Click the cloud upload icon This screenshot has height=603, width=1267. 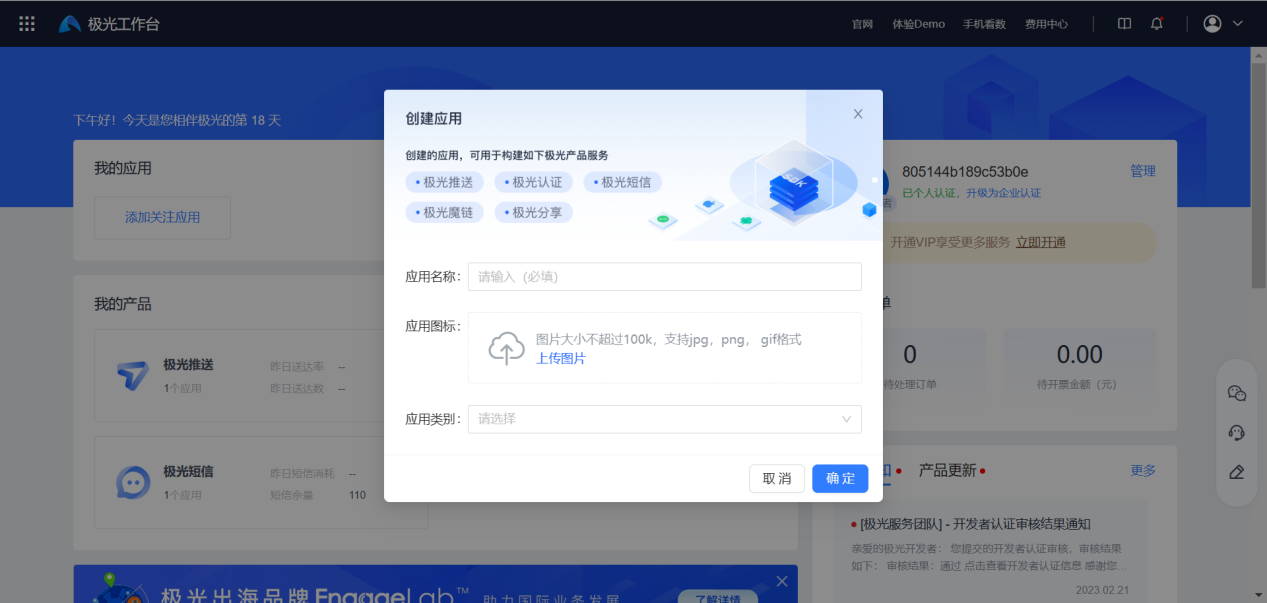click(x=507, y=348)
